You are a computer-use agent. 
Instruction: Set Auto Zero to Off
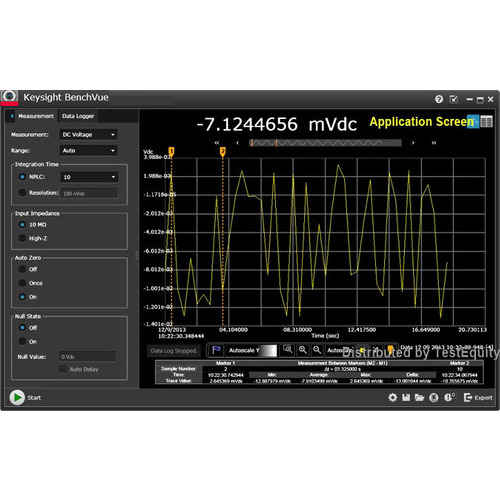pyautogui.click(x=22, y=269)
